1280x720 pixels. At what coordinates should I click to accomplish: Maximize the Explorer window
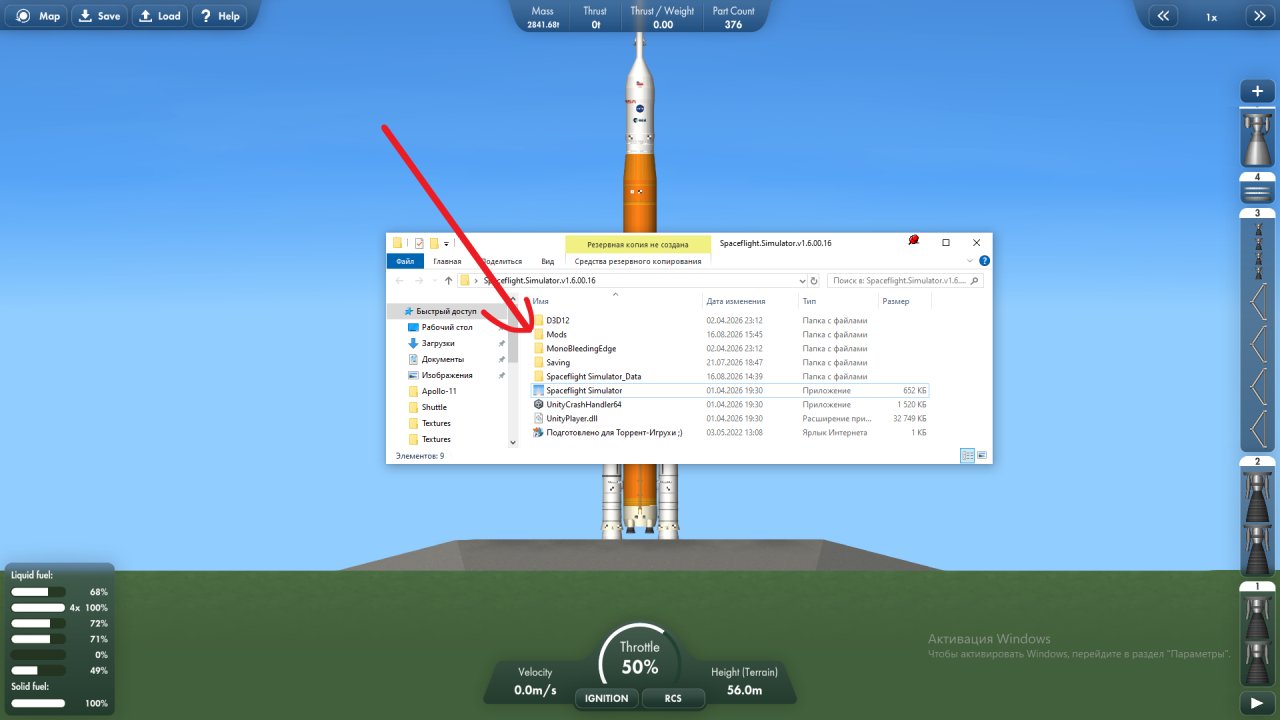[946, 243]
